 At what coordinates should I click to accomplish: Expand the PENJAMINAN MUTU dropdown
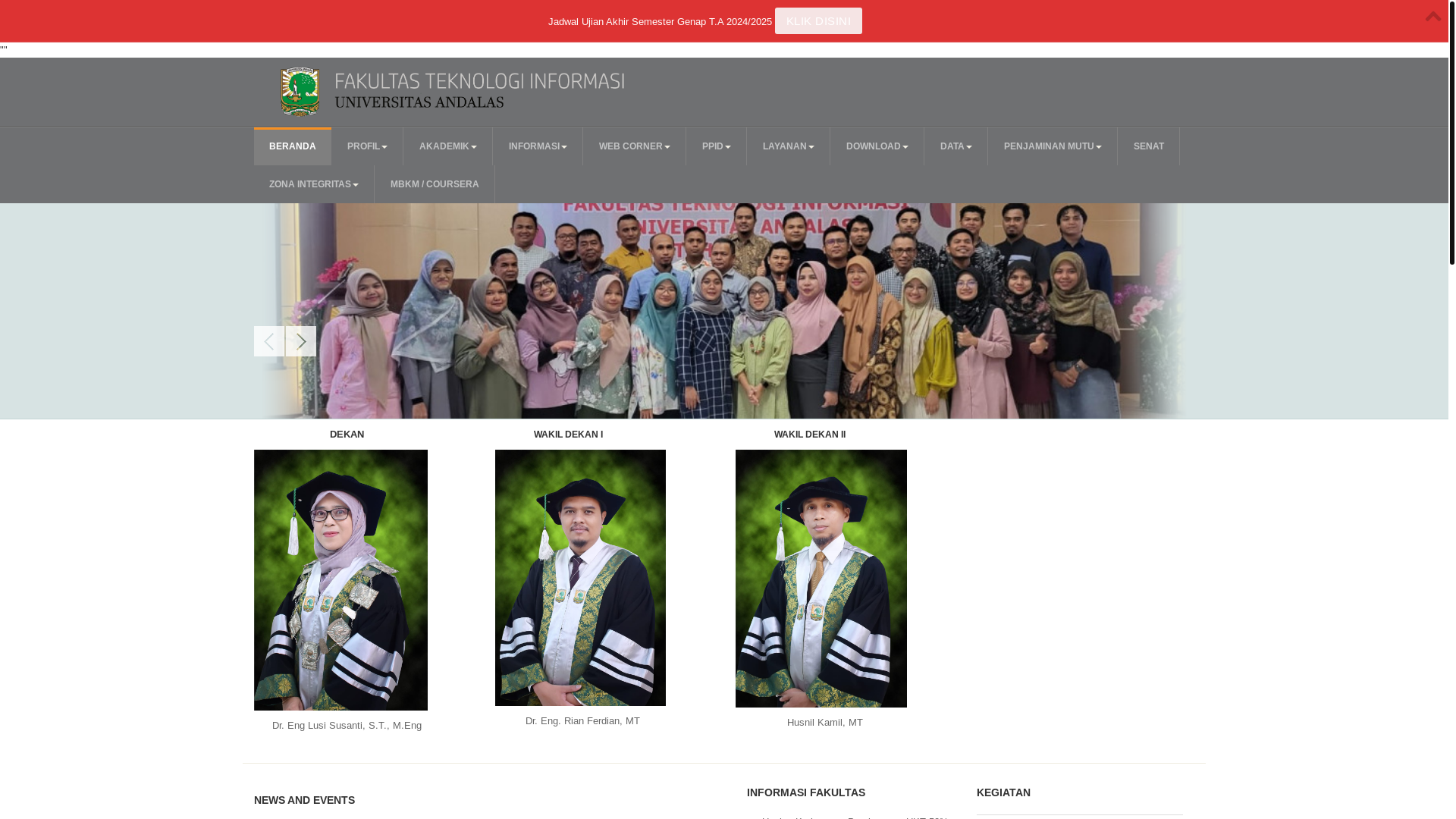(x=1053, y=146)
